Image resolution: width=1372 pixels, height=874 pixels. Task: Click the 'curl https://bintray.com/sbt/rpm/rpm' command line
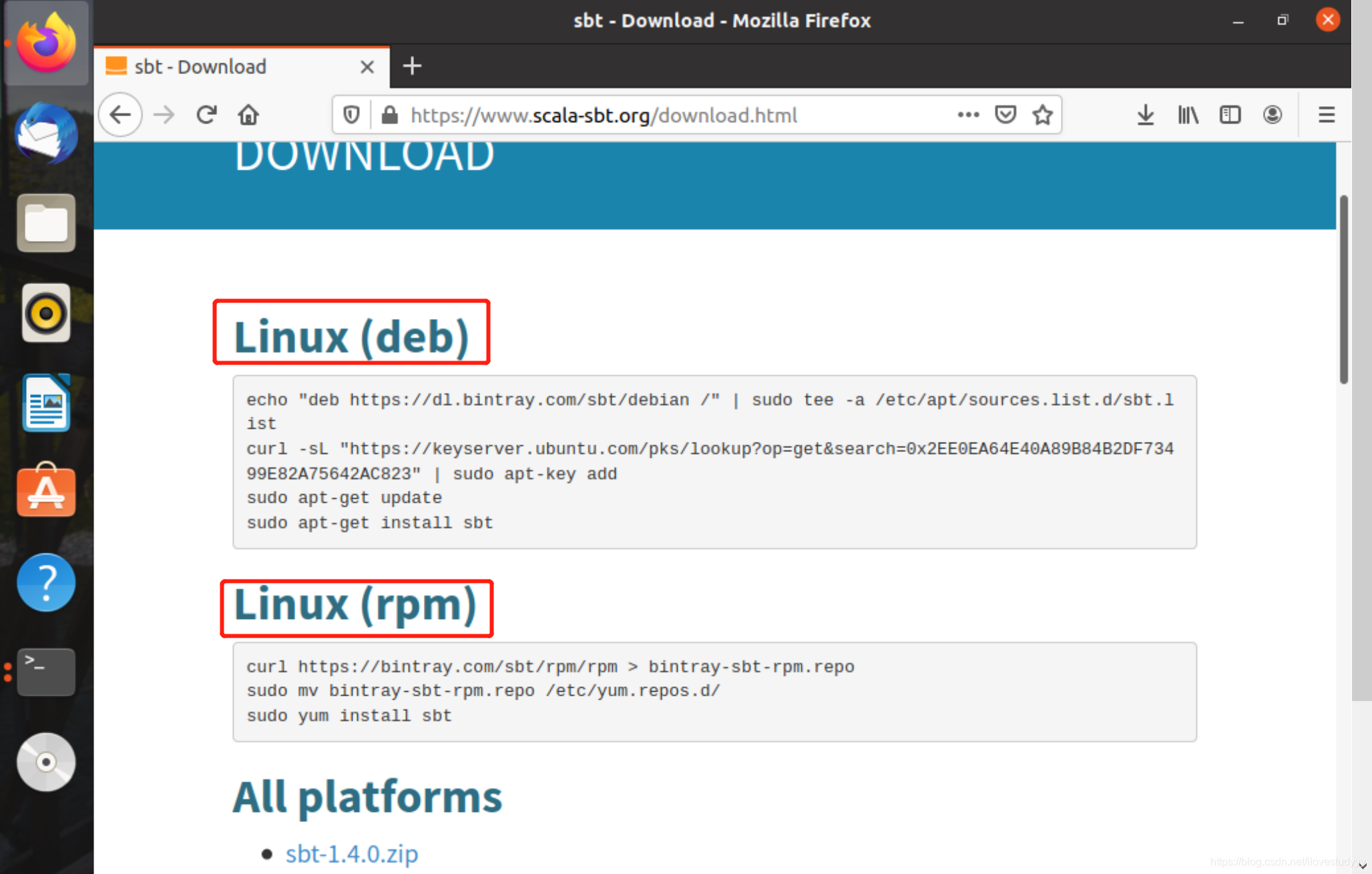(x=551, y=666)
